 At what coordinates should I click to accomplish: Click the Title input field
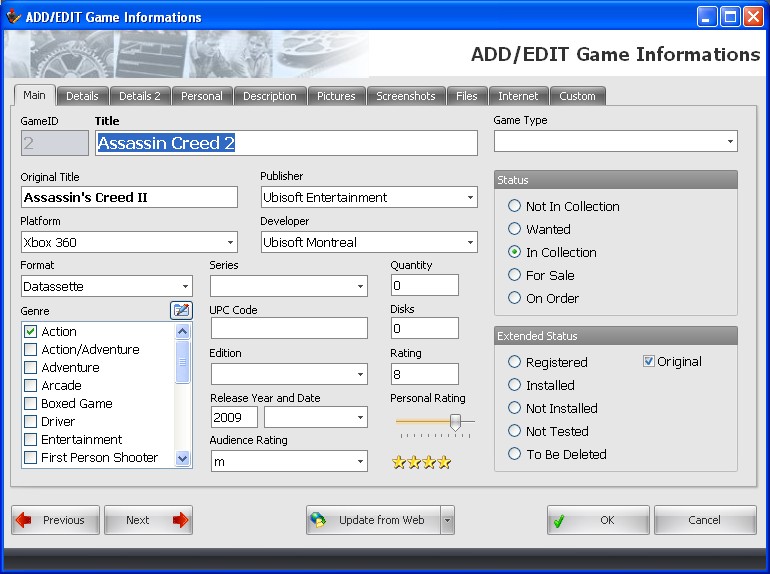pyautogui.click(x=286, y=143)
